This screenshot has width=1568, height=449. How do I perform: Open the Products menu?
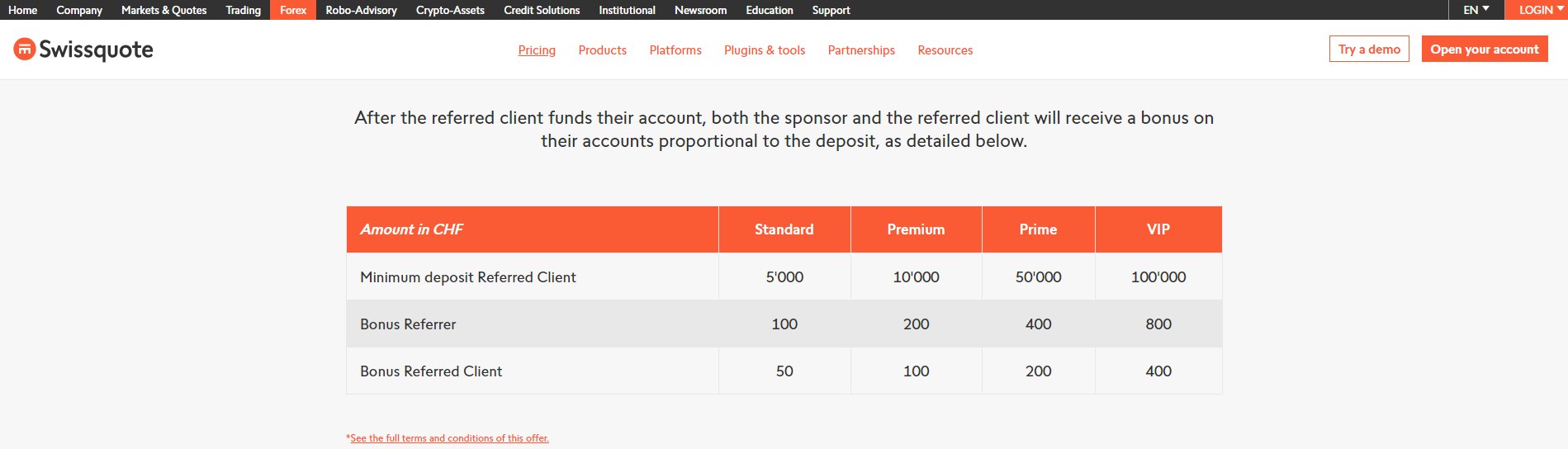(x=602, y=50)
